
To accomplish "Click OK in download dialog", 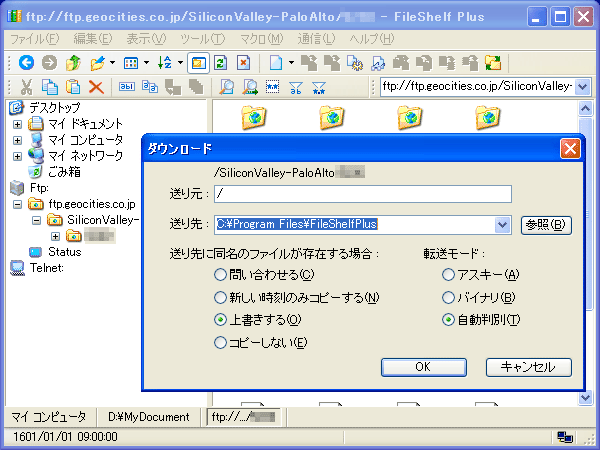I will pyautogui.click(x=424, y=367).
